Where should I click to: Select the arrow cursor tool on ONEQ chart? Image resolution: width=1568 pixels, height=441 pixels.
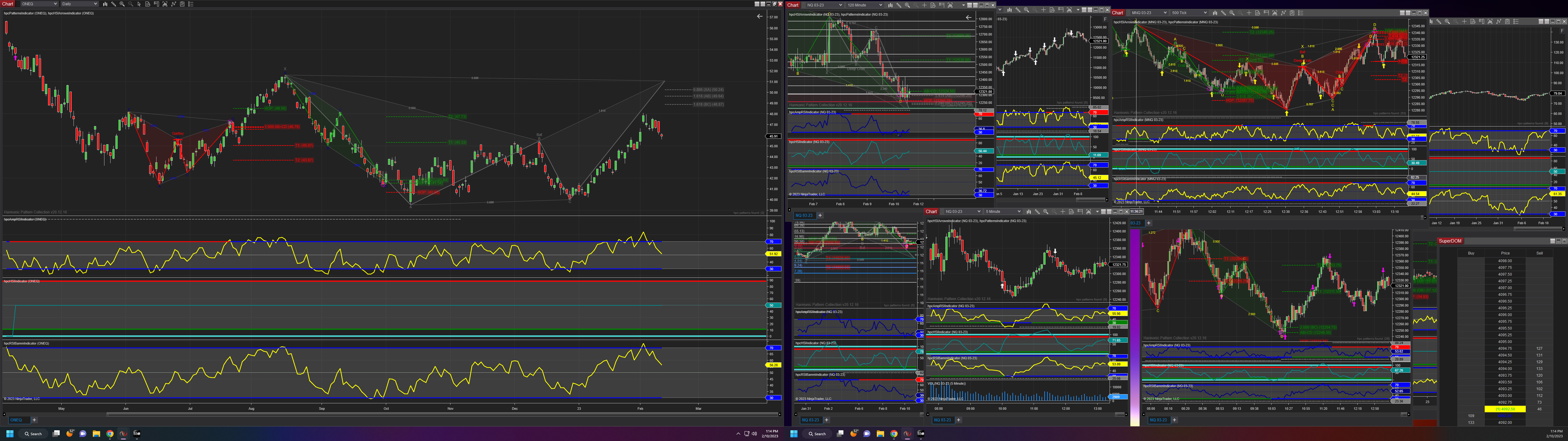(x=139, y=4)
